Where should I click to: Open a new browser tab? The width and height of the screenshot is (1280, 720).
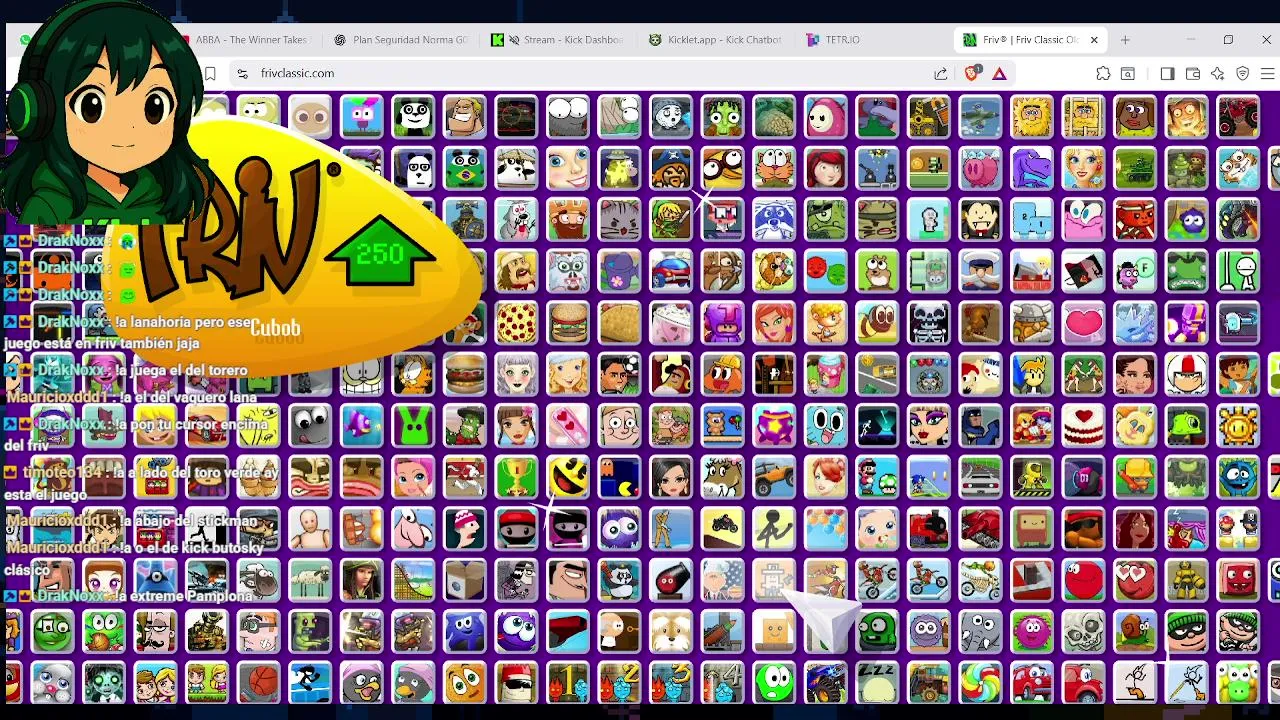click(x=1125, y=40)
